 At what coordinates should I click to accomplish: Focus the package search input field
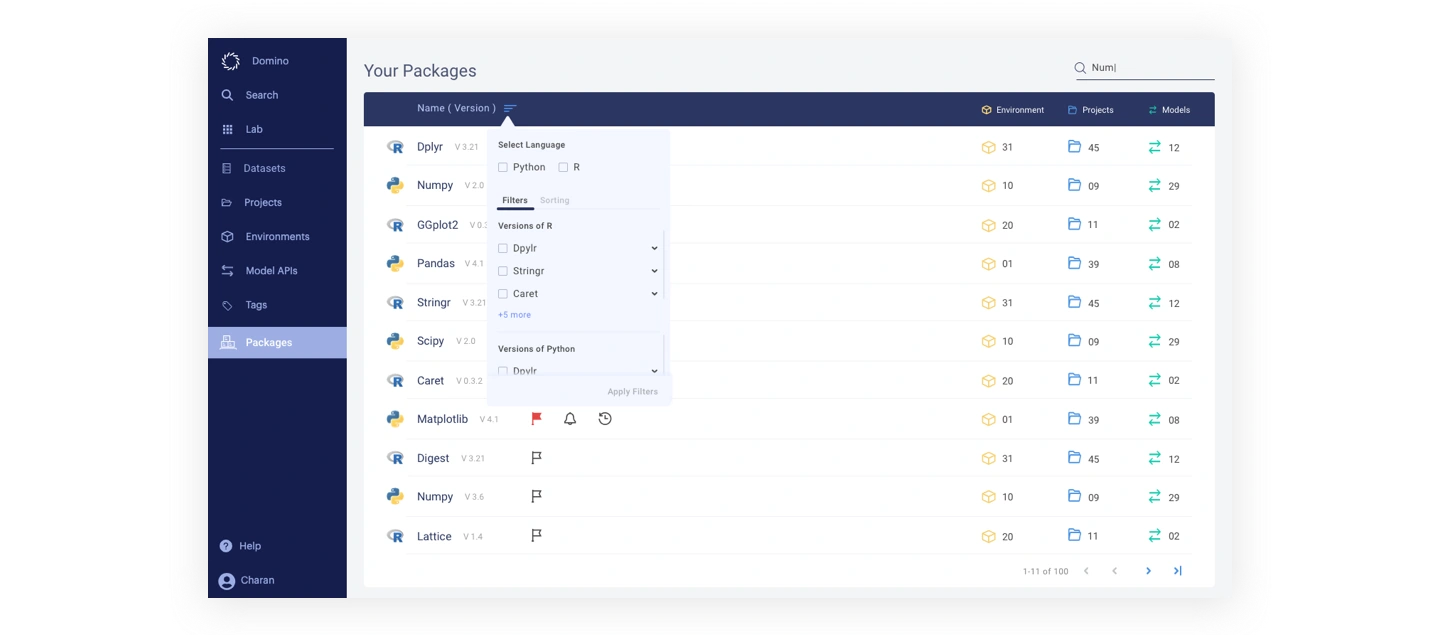[1144, 68]
